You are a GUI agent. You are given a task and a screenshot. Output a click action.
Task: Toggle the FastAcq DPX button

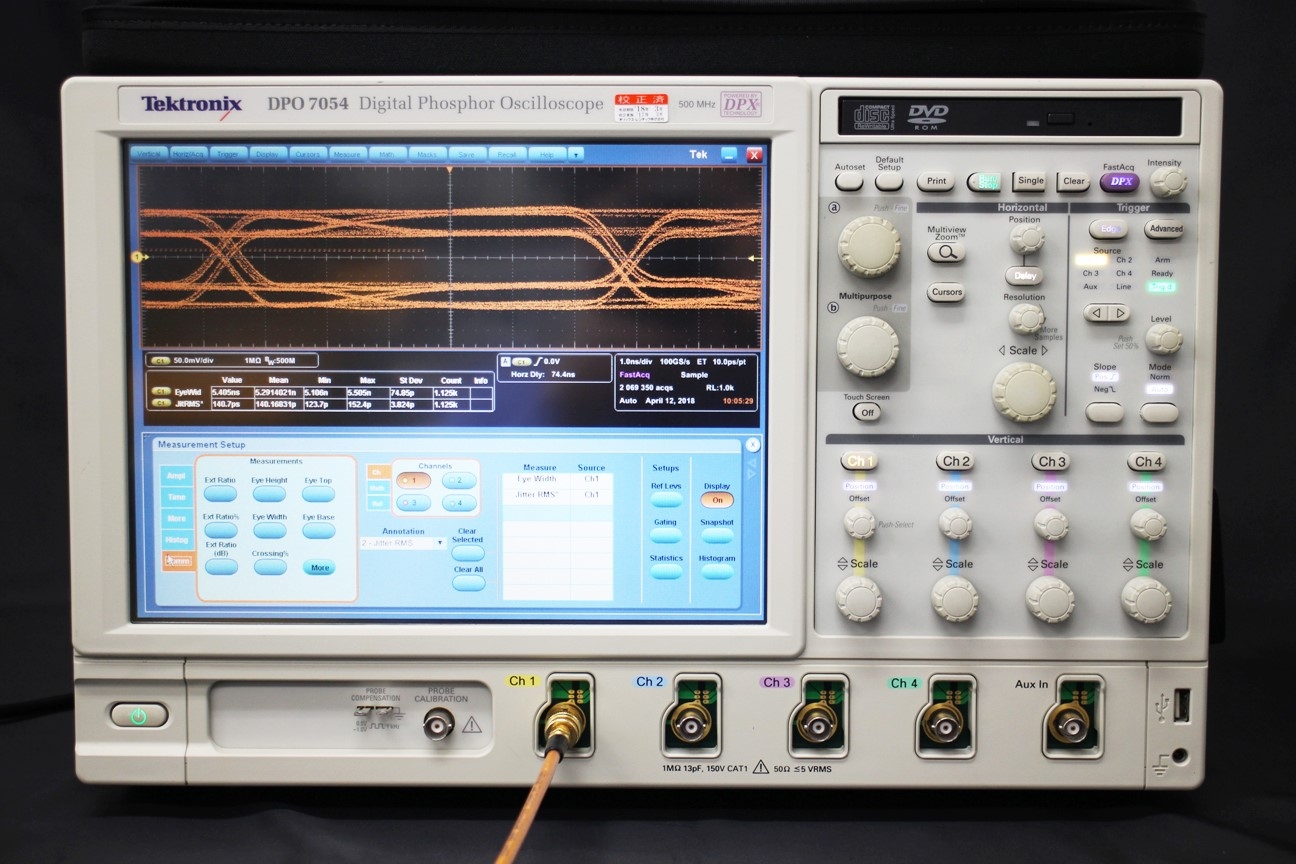pyautogui.click(x=1120, y=182)
